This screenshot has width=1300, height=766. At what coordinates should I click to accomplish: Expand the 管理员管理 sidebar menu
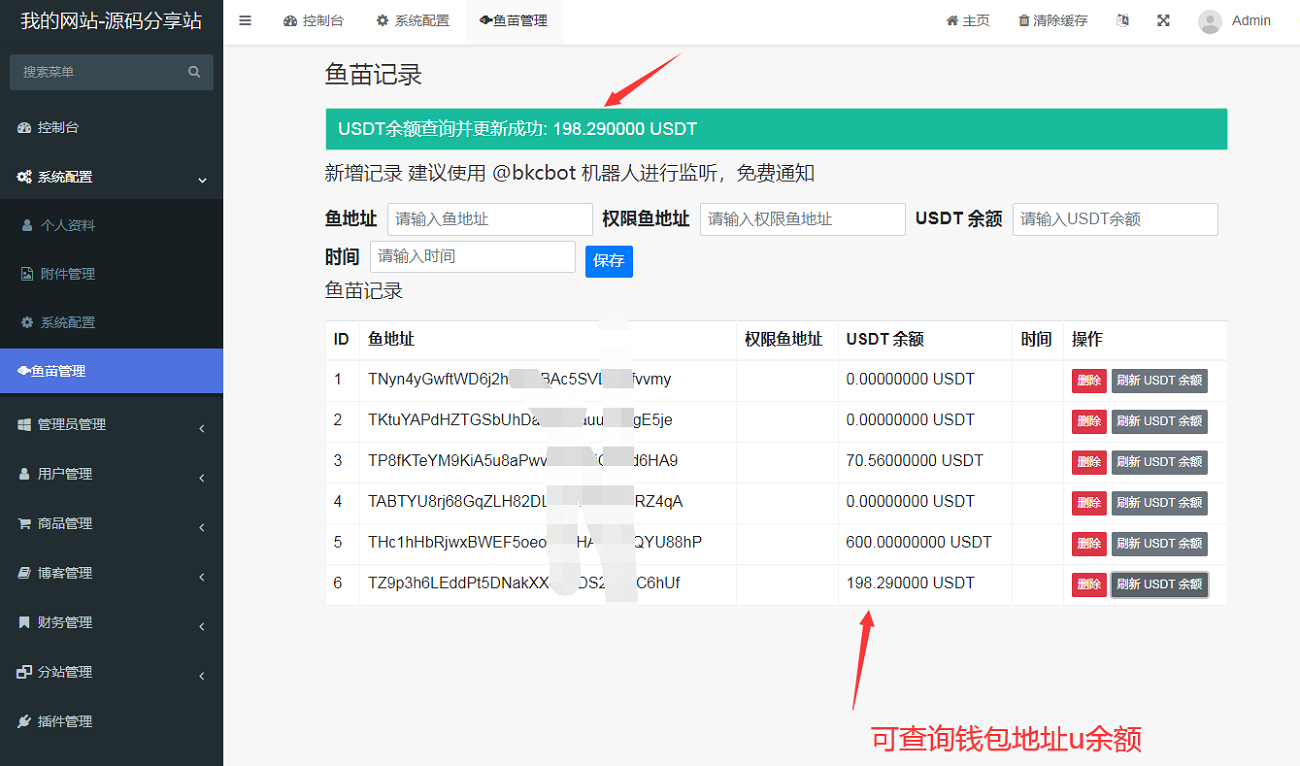click(x=110, y=425)
